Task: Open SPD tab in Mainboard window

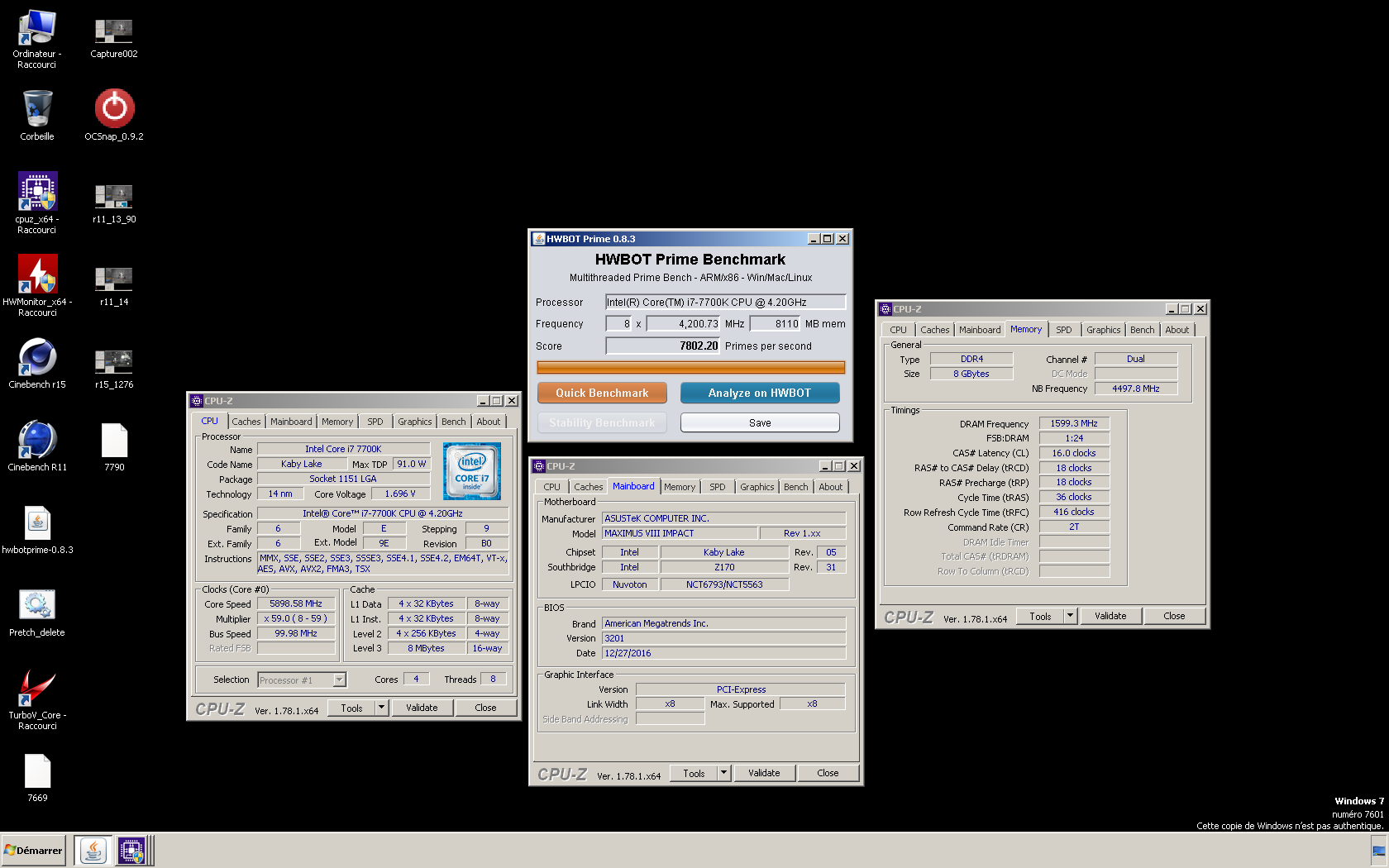Action: (x=718, y=487)
